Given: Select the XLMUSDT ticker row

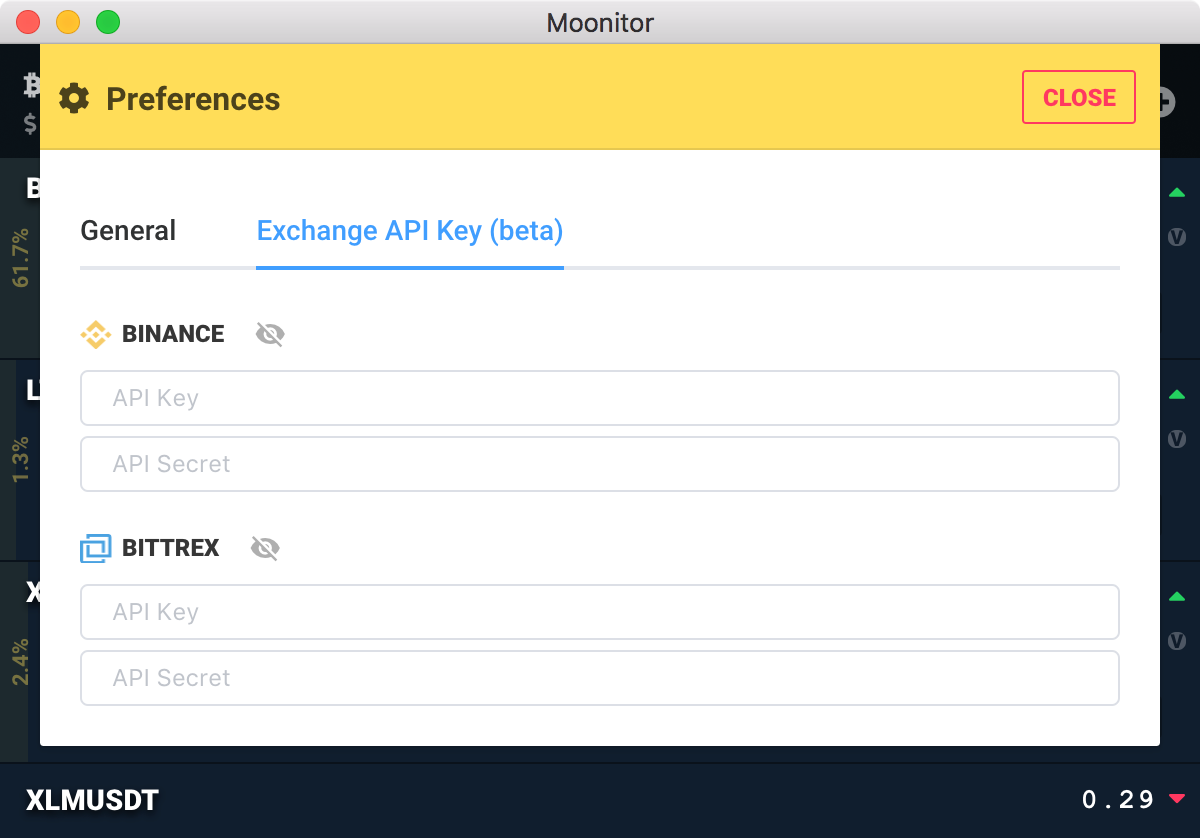Looking at the screenshot, I should (92, 800).
